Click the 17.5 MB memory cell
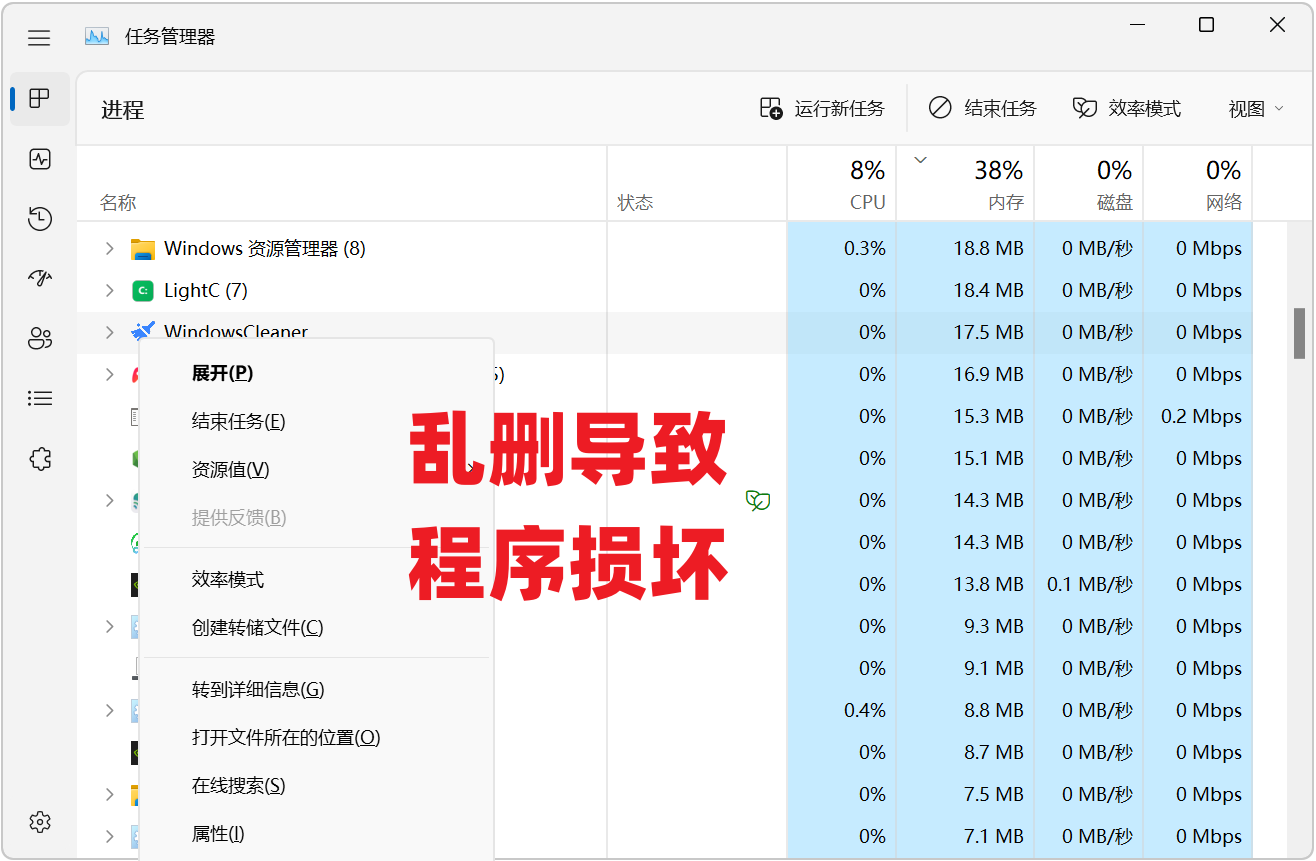 pos(965,332)
